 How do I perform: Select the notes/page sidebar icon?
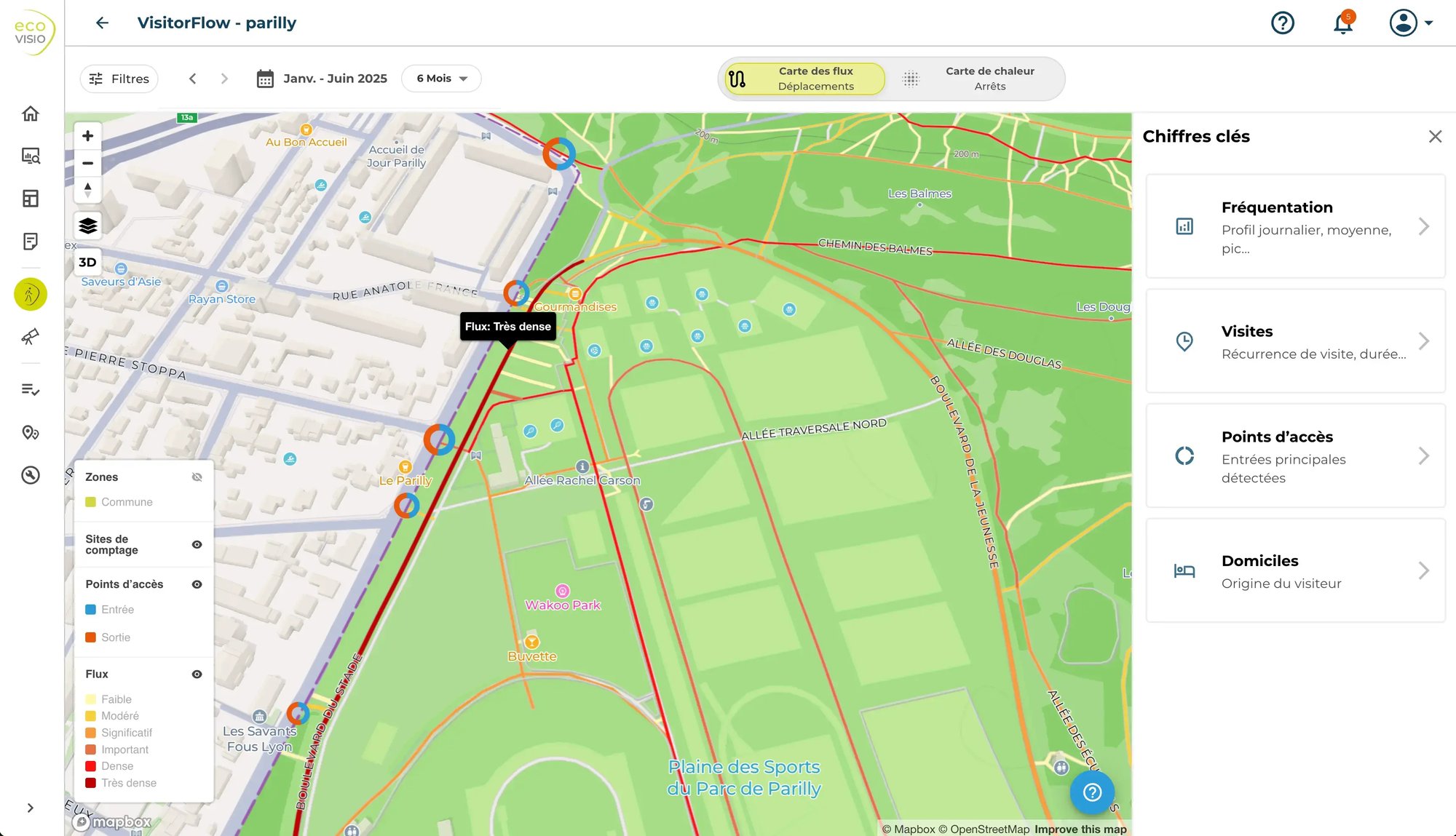(x=31, y=242)
